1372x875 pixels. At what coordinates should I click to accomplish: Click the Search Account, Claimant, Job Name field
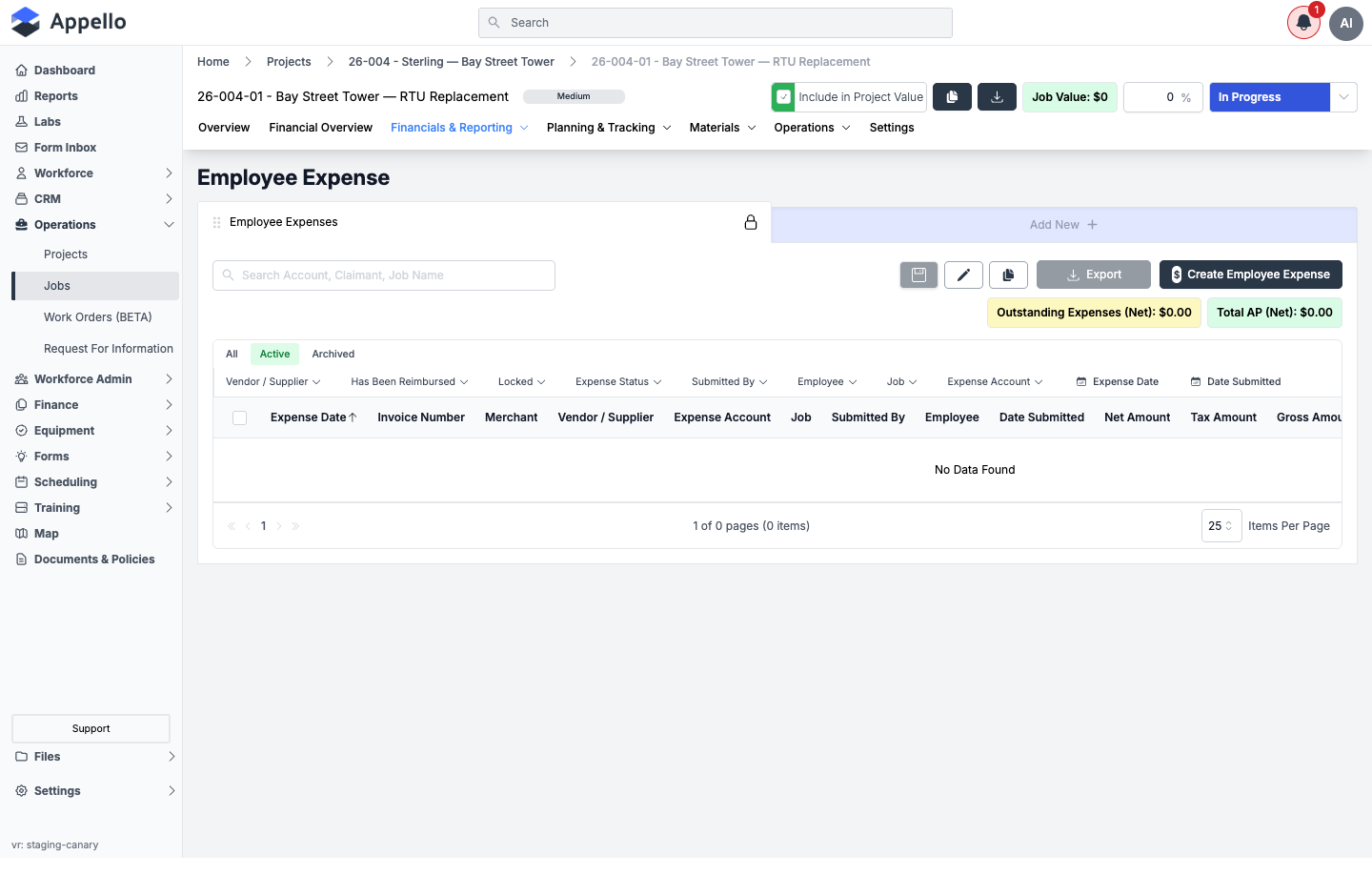[x=384, y=275]
